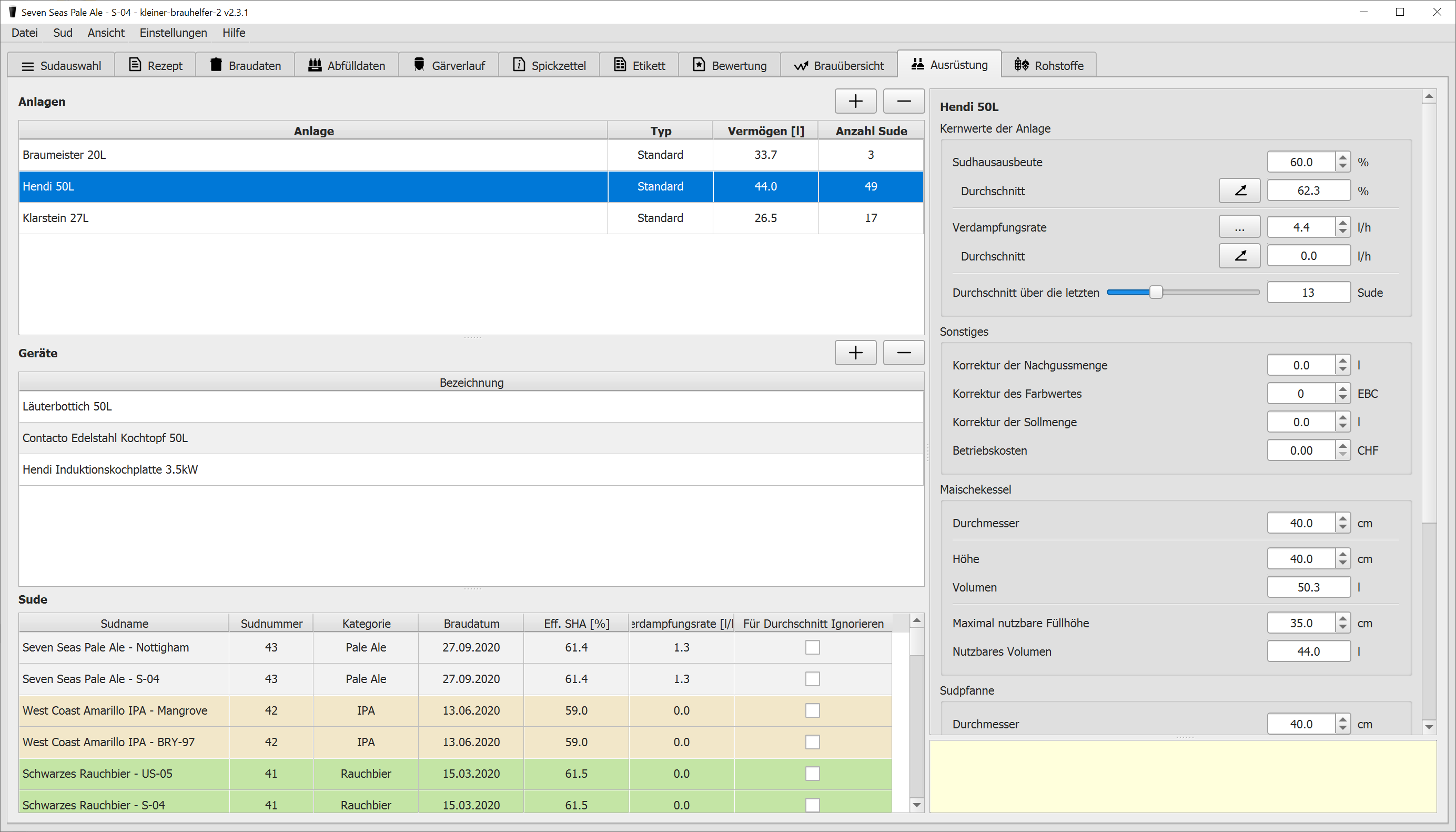This screenshot has height=832, width=1456.
Task: Decrease the Verdampfungsrate value with the down arrow
Action: [1343, 232]
